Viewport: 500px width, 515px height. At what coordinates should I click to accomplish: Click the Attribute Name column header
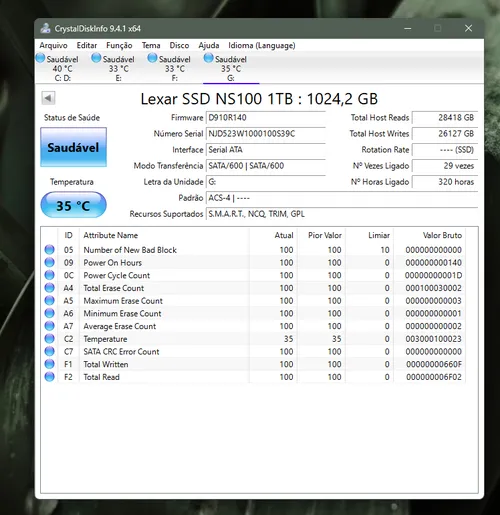(164, 235)
